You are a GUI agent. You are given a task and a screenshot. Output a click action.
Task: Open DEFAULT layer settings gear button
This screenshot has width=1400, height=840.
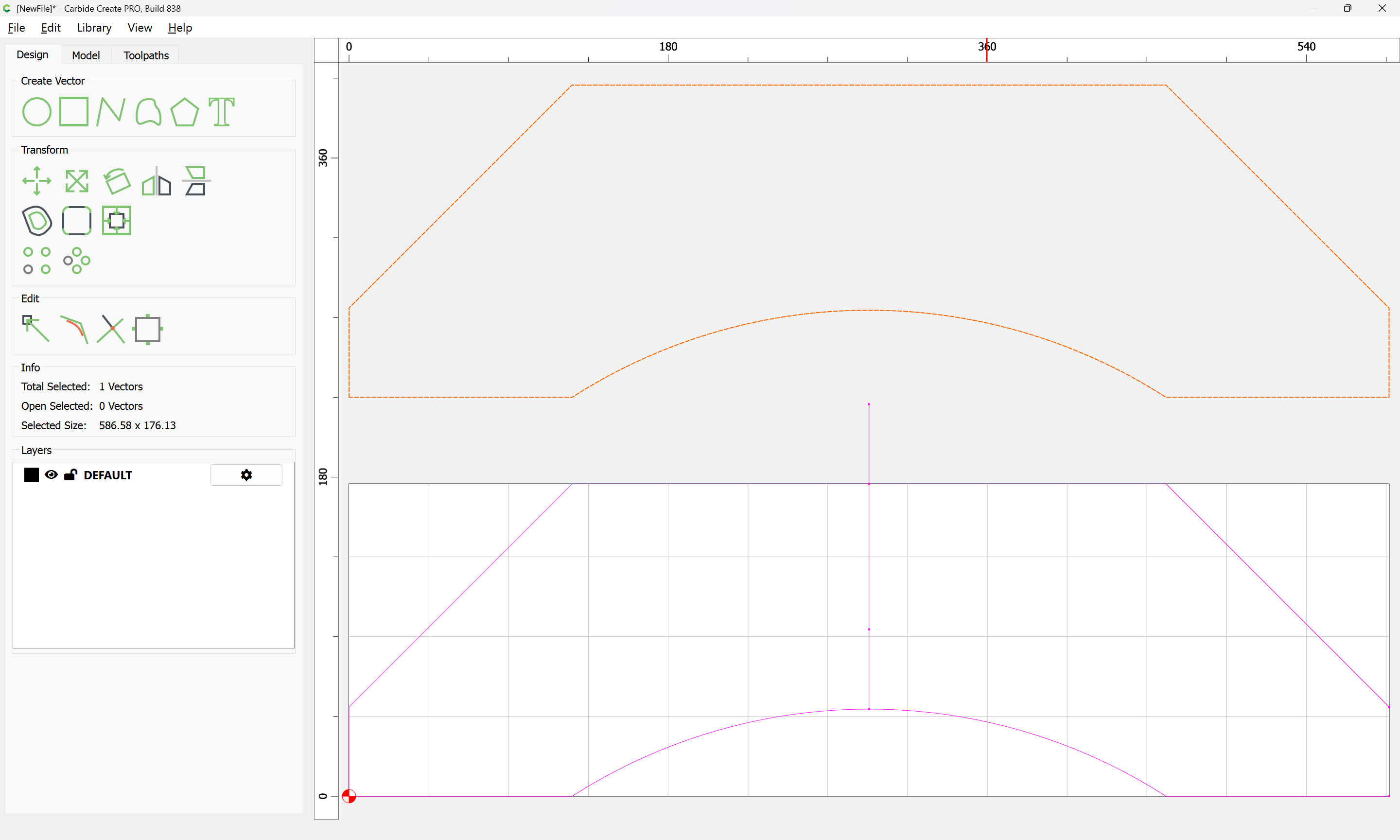(246, 475)
